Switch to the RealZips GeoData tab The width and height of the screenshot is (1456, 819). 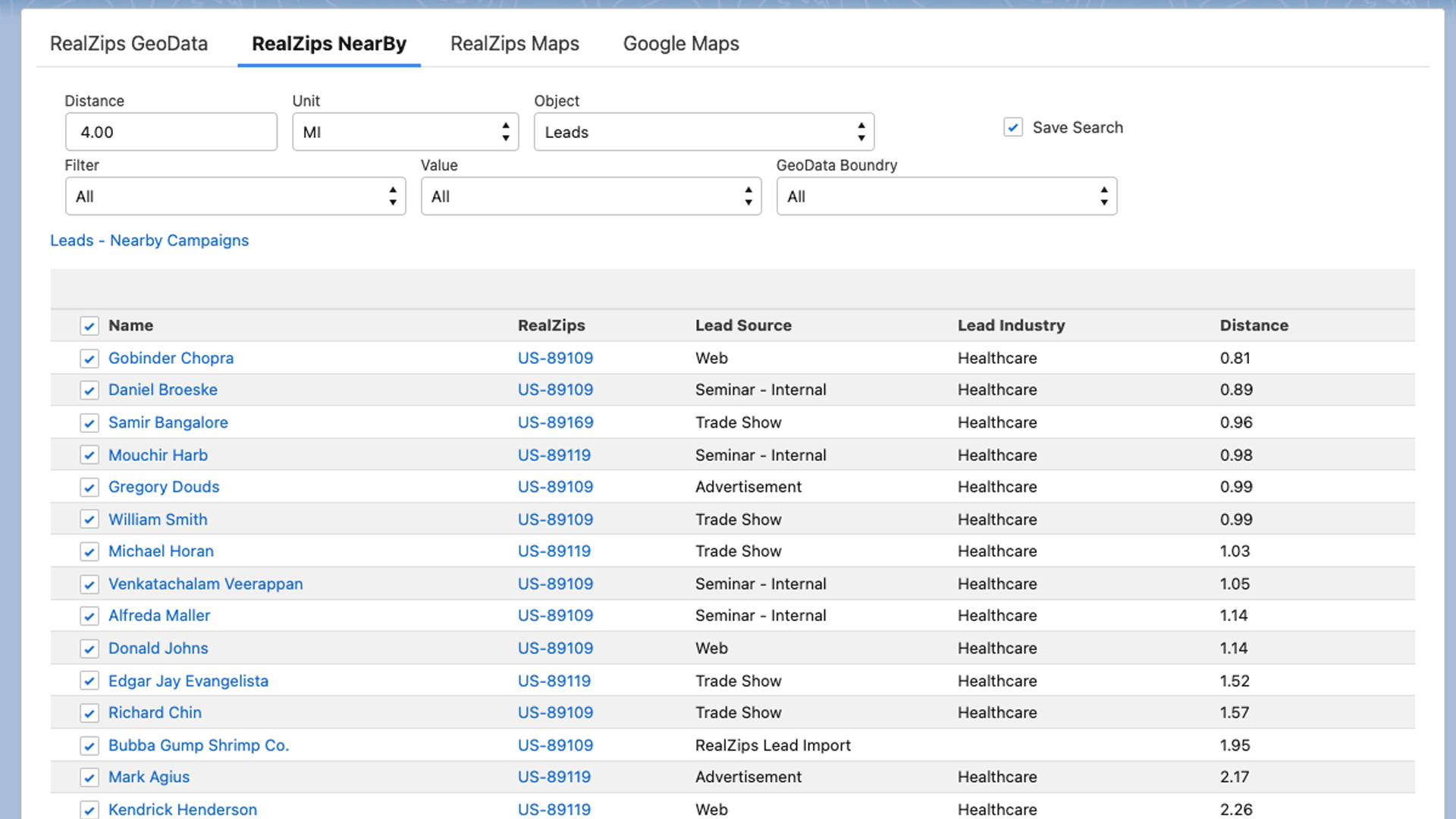[128, 43]
